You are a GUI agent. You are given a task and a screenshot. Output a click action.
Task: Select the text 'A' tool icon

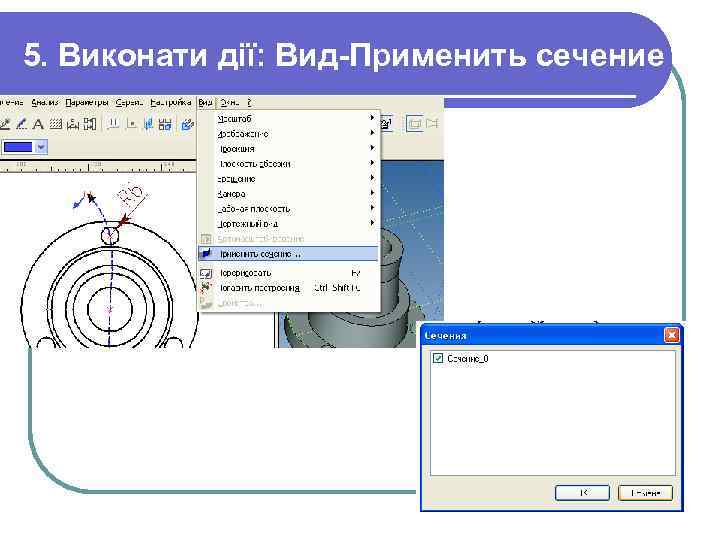click(x=39, y=124)
